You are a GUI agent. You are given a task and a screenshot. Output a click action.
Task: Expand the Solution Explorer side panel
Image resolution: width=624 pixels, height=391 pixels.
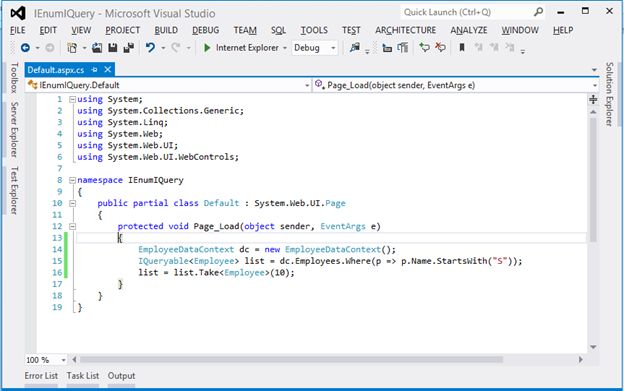point(609,94)
